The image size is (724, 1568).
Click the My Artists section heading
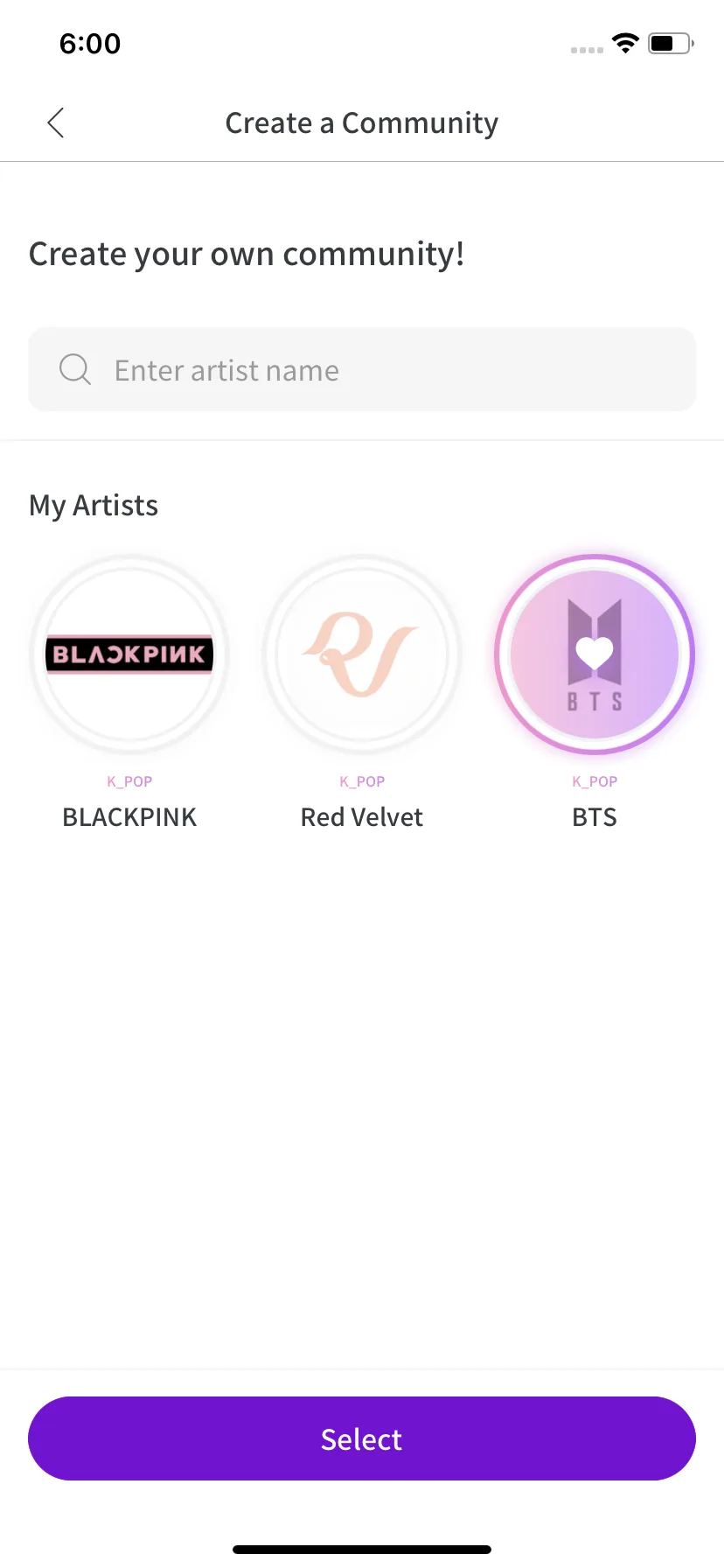coord(94,506)
